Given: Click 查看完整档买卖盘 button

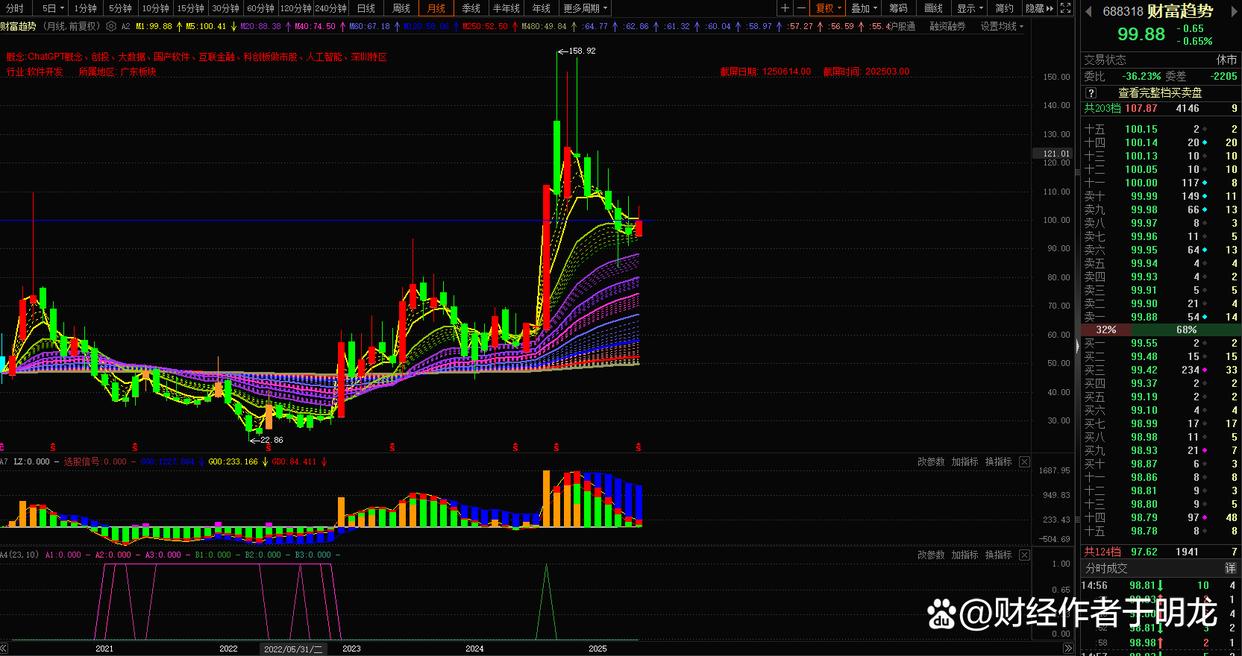Looking at the screenshot, I should [x=1160, y=93].
